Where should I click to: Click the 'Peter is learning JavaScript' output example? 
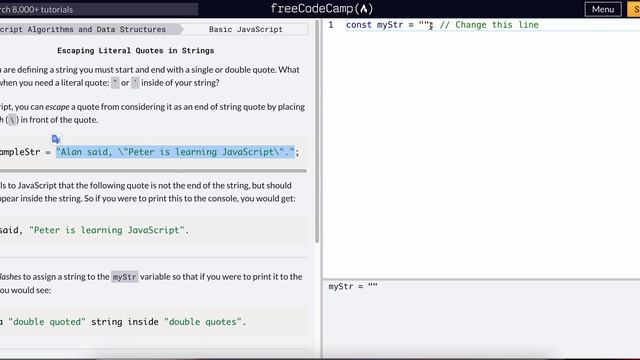[107, 230]
